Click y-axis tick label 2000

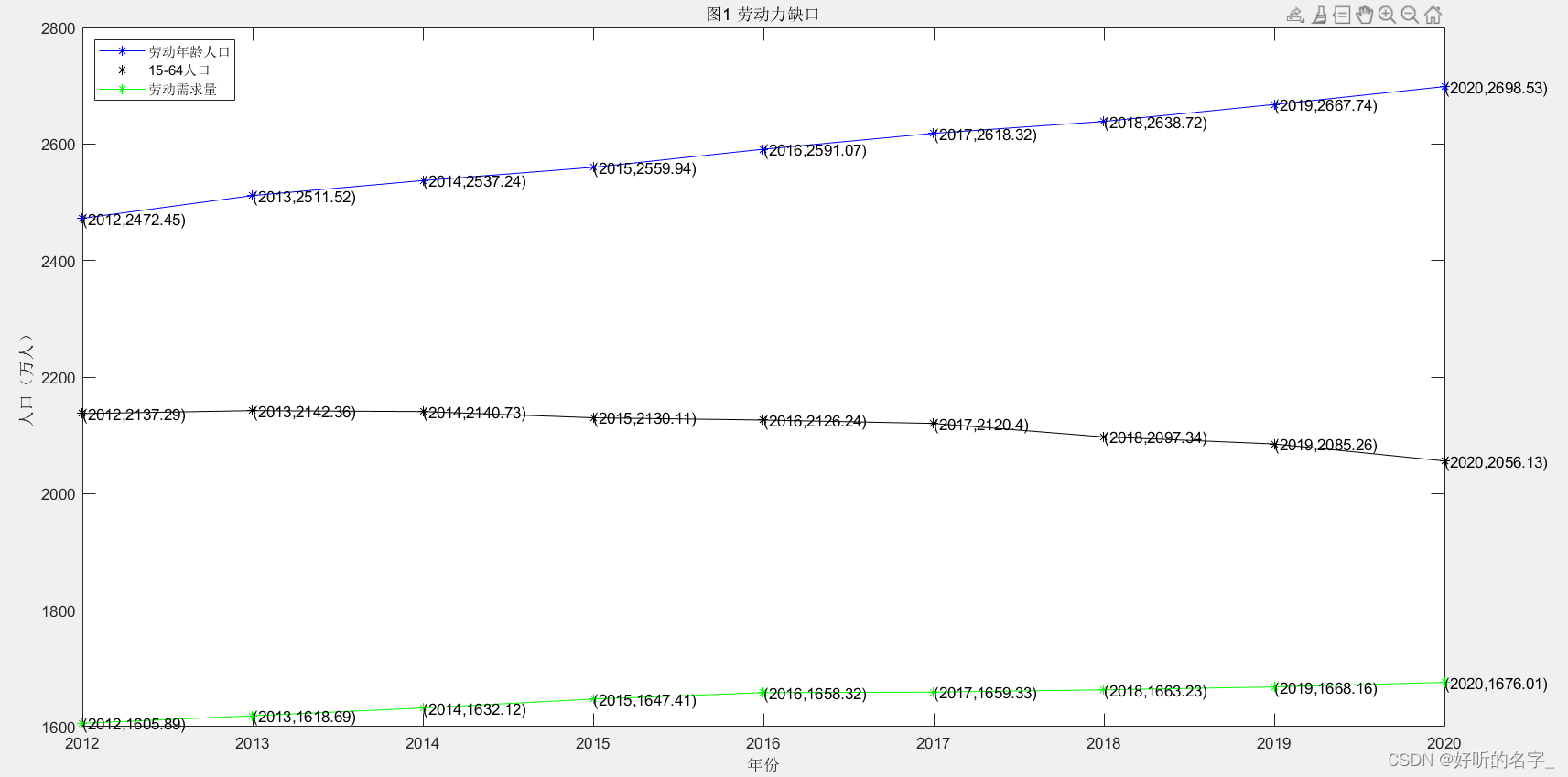click(59, 494)
